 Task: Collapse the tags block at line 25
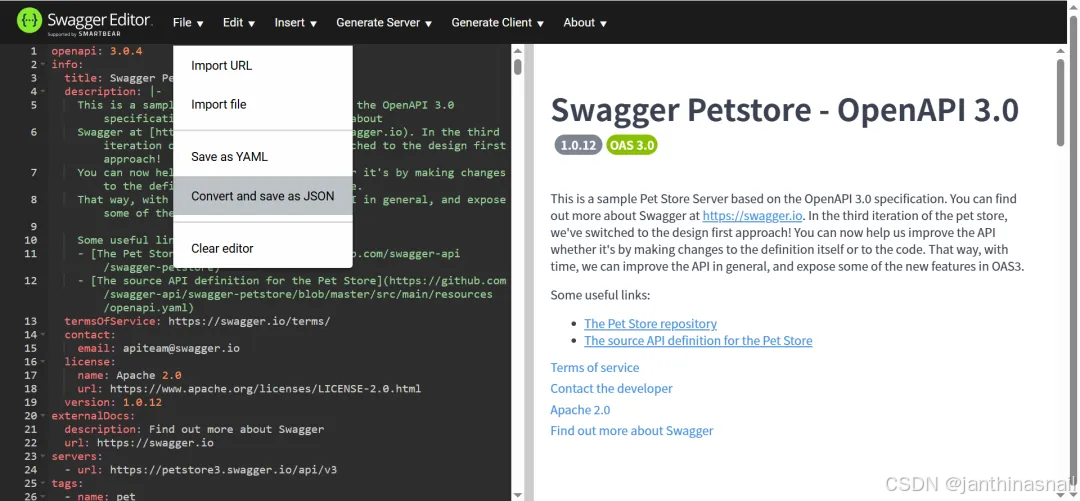(x=43, y=483)
